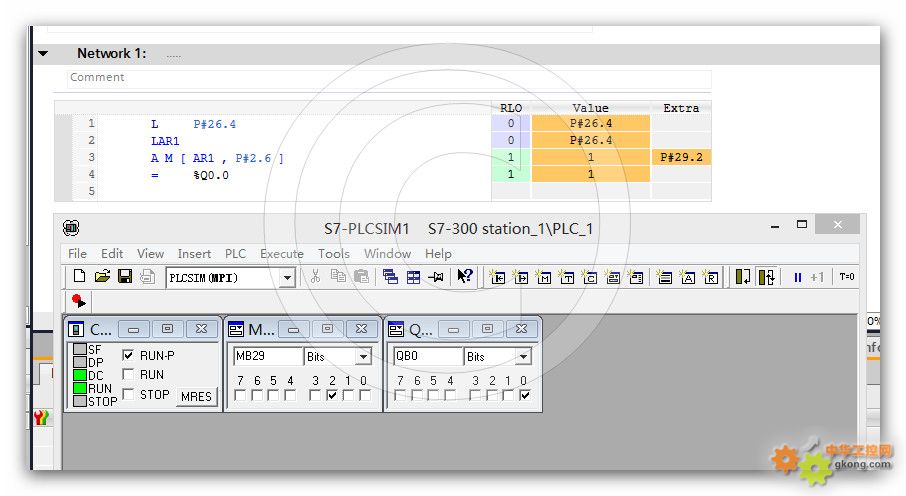Toggle bit 2 checkbox of MB29

[332, 395]
